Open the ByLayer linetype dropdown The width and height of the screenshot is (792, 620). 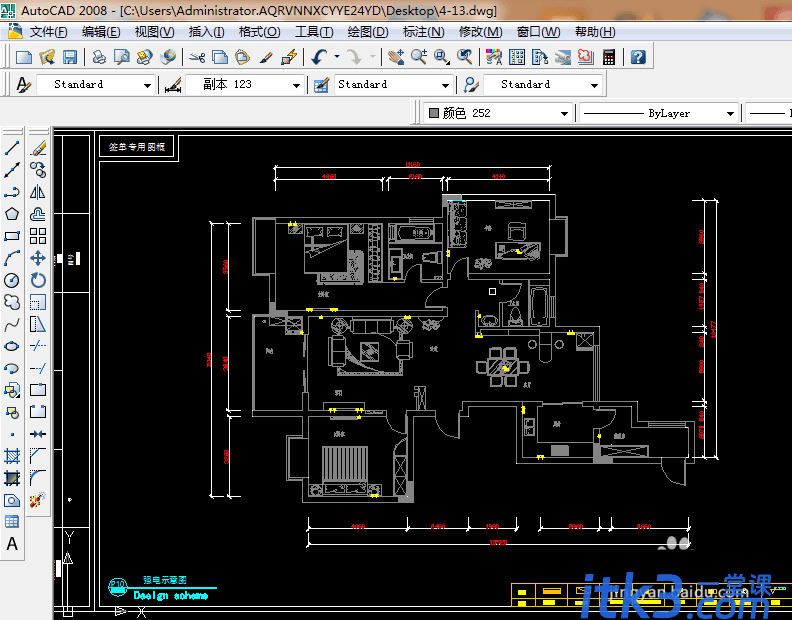tap(659, 113)
